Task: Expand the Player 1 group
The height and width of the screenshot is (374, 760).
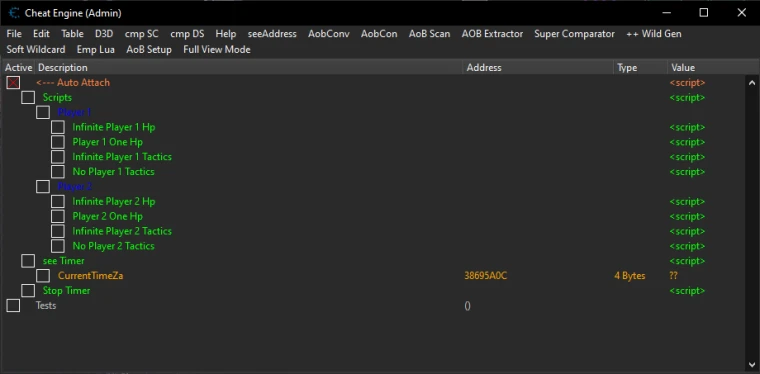Action: 43,112
